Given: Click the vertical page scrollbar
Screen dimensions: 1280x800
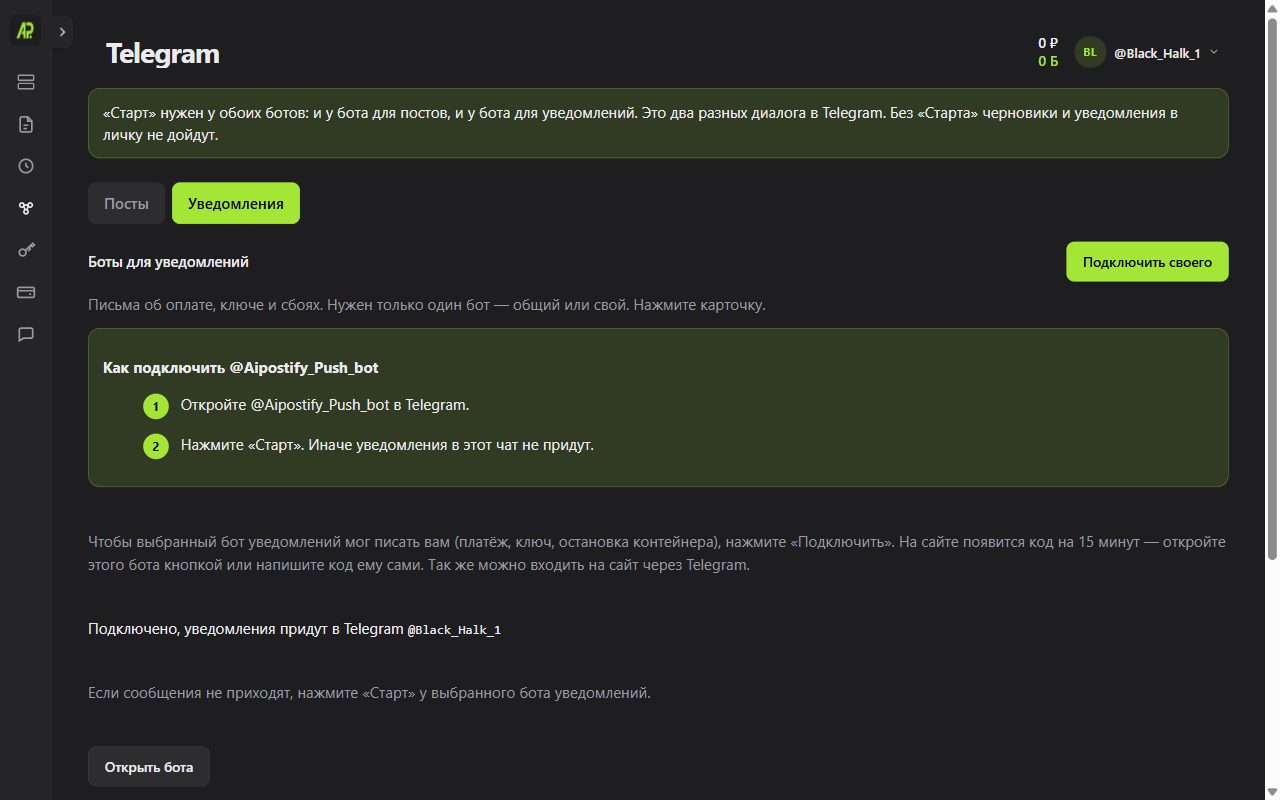Looking at the screenshot, I should (1272, 290).
